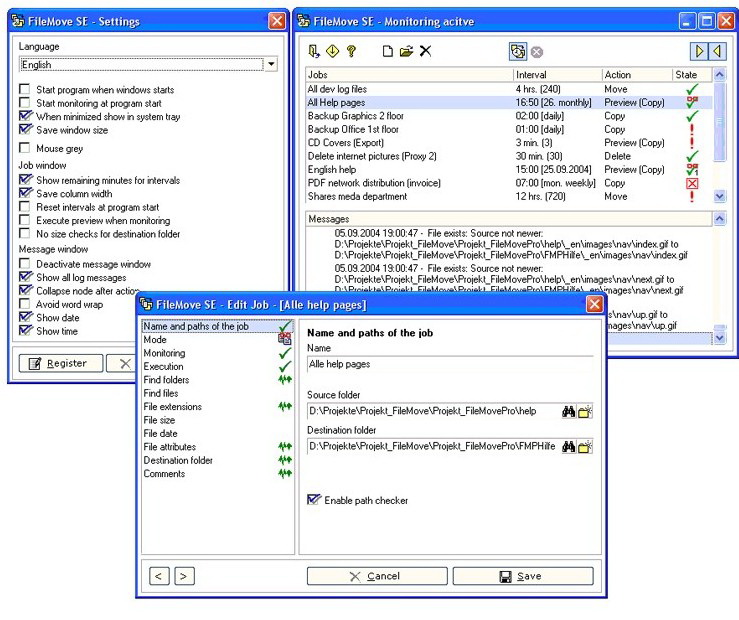This screenshot has width=739, height=620.
Task: Click the job Name input field
Action: (x=450, y=364)
